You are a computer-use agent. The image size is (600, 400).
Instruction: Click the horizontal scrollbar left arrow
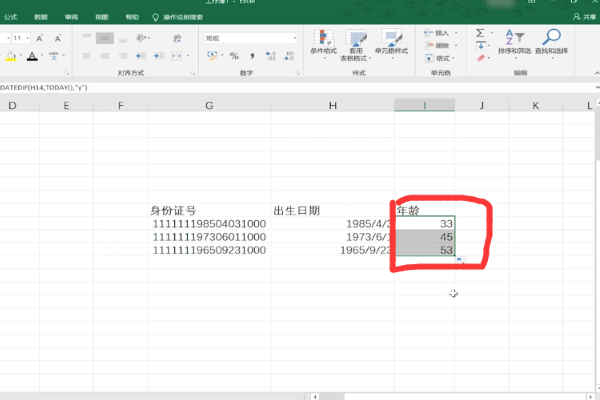(315, 397)
